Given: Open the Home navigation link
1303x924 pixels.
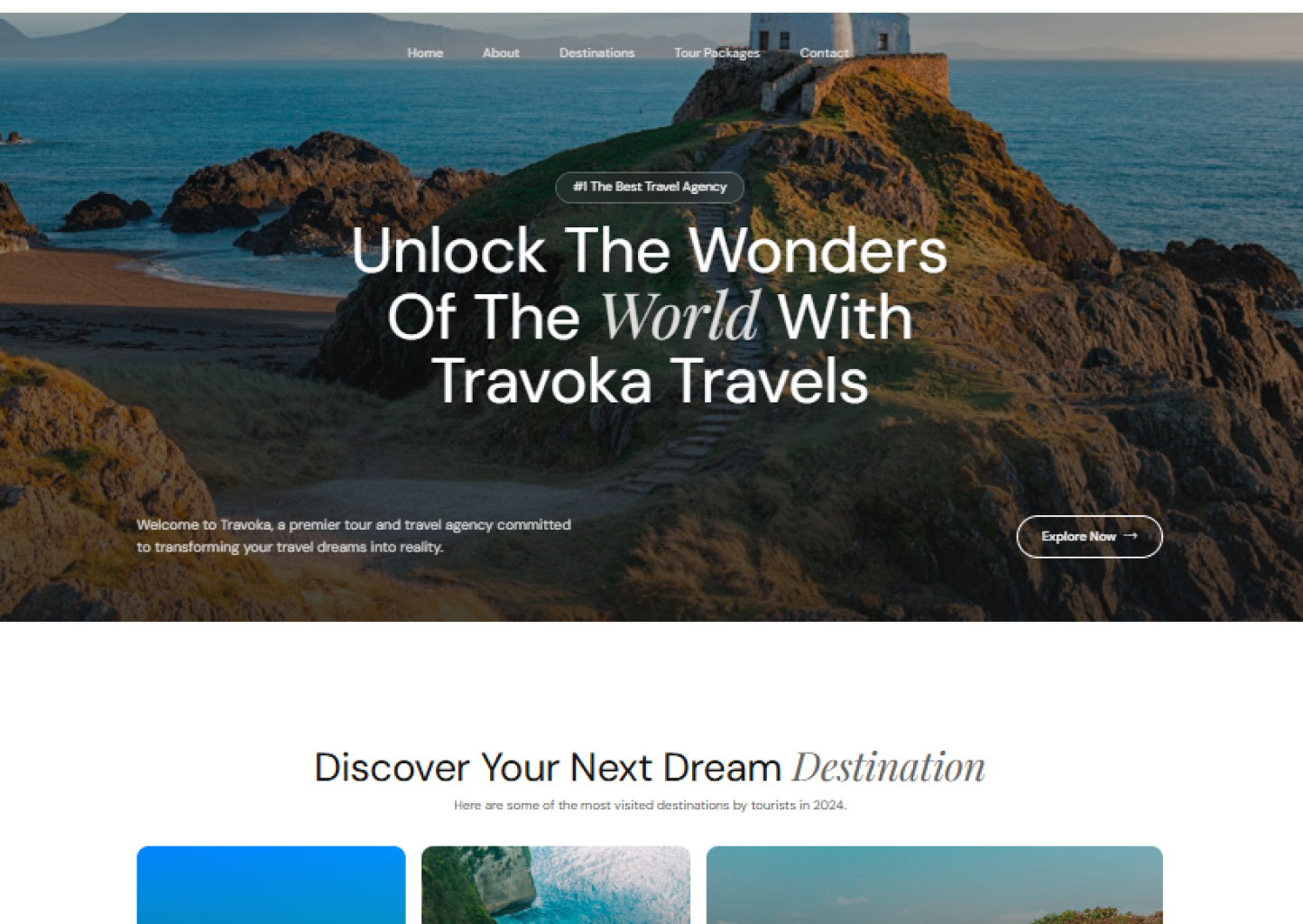Looking at the screenshot, I should tap(425, 53).
